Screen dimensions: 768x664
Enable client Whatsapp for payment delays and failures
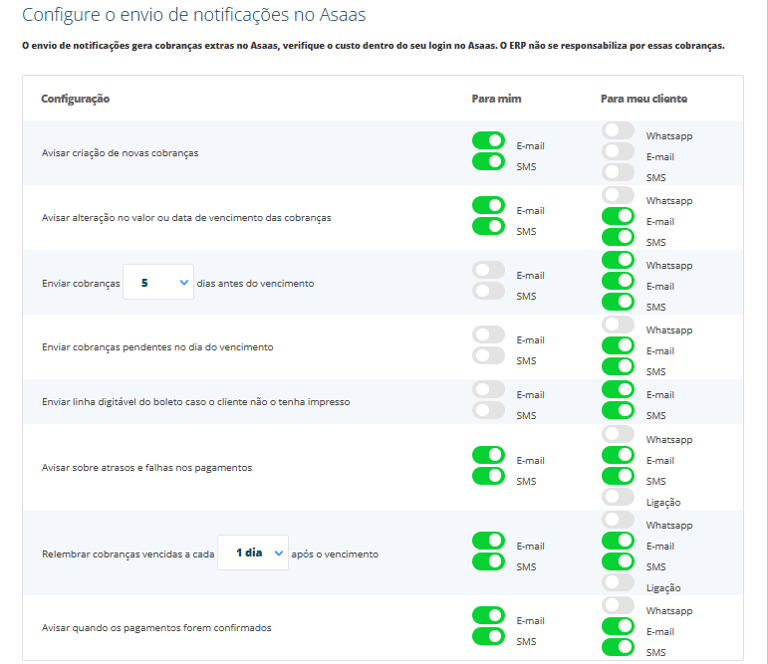tap(618, 434)
